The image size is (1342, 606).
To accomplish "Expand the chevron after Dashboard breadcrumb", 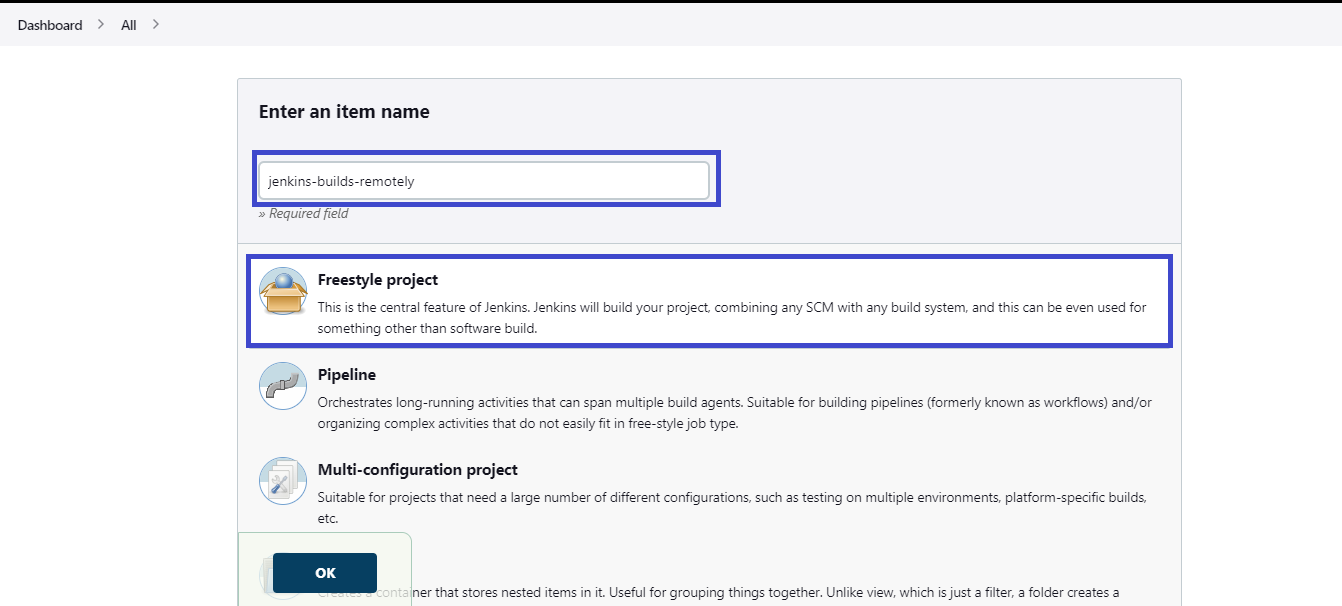I will 99,24.
